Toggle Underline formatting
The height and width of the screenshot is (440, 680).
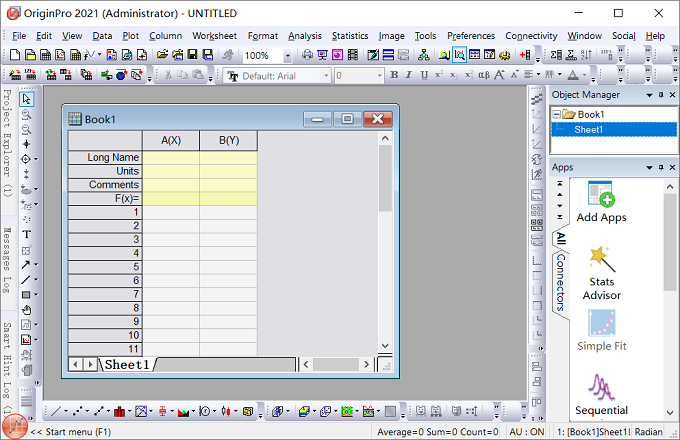(x=424, y=75)
